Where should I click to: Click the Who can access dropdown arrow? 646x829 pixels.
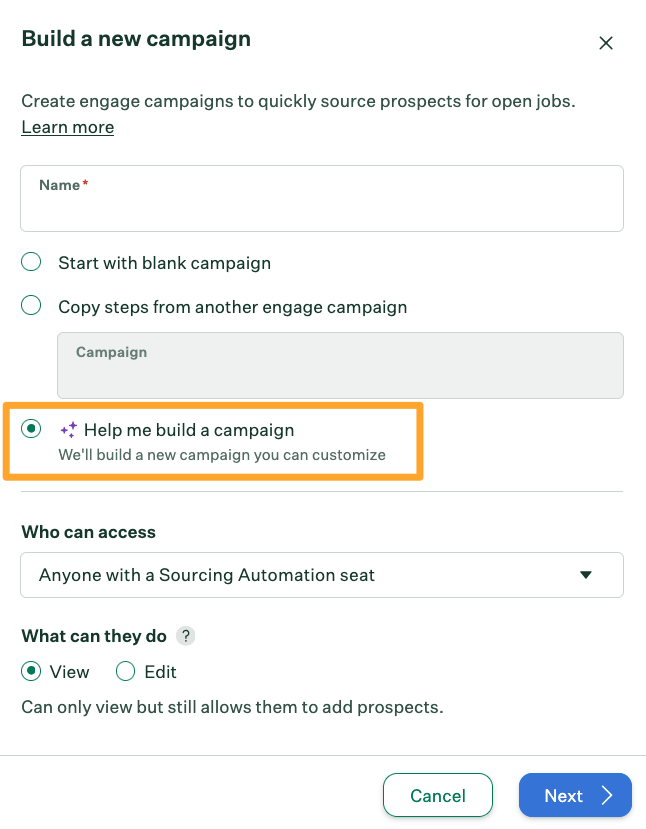[586, 575]
